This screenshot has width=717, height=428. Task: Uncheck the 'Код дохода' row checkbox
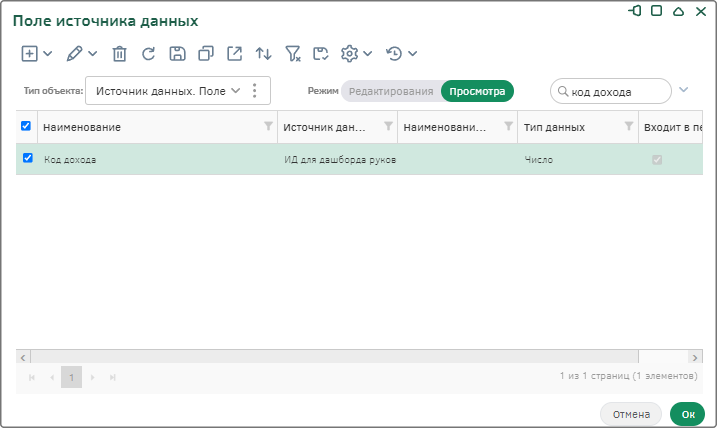coord(28,158)
